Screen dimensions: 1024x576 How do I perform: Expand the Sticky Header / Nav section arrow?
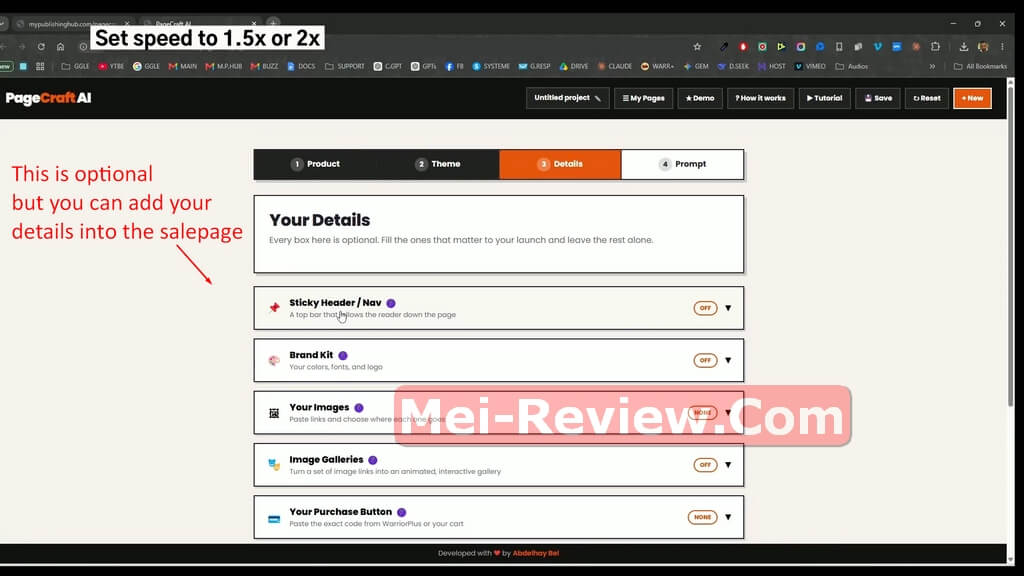click(728, 308)
